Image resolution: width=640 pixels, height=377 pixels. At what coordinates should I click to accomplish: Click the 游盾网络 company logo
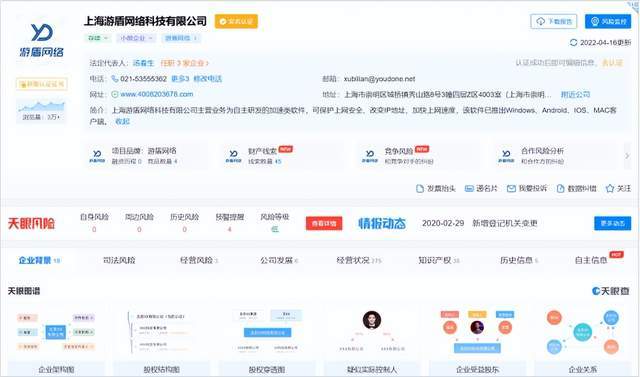[42, 40]
